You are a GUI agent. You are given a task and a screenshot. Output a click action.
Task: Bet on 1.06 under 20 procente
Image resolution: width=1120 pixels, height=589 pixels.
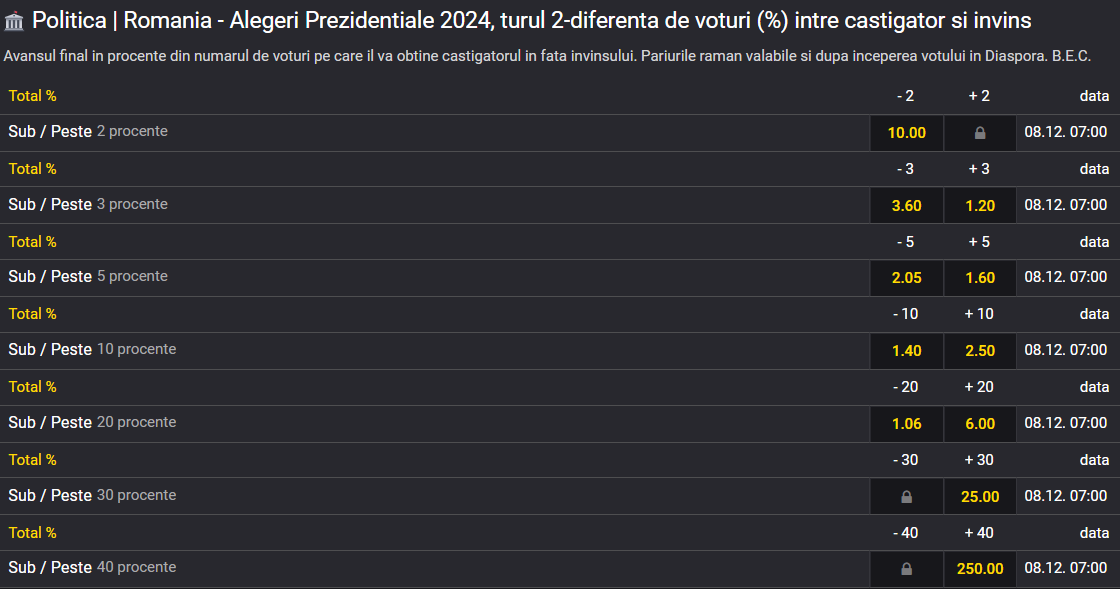pyautogui.click(x=906, y=423)
